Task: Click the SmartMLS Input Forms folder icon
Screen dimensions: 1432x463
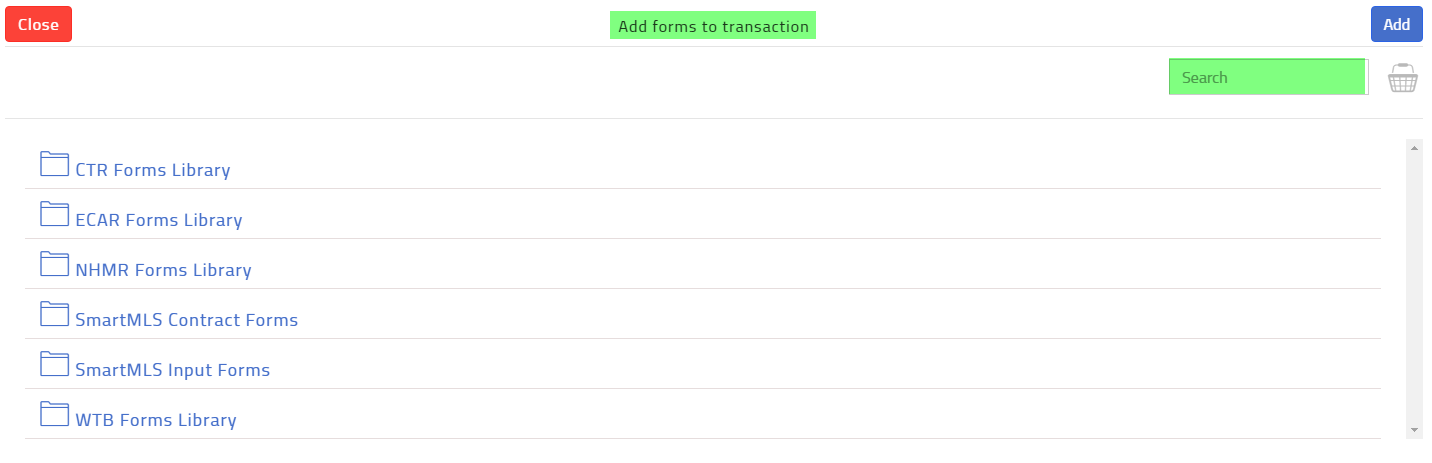Action: (54, 364)
